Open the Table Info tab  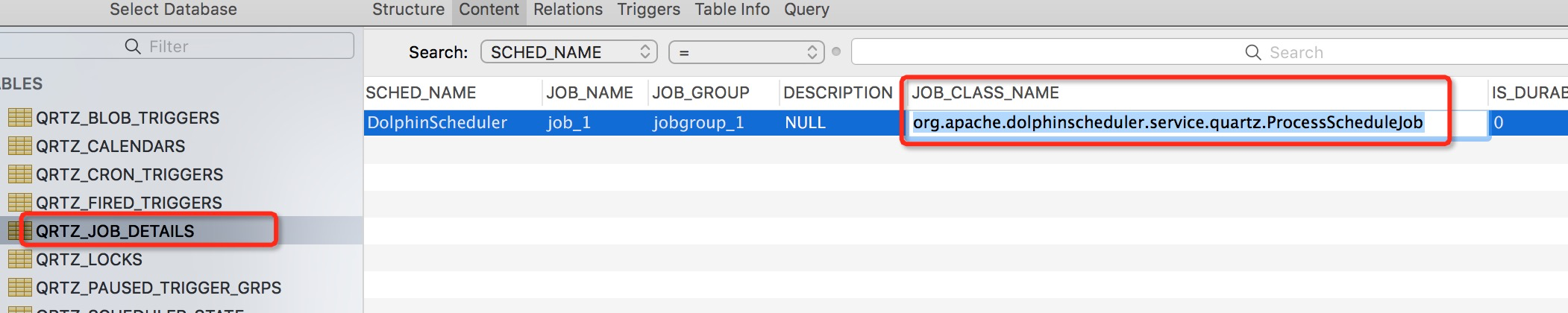732,10
